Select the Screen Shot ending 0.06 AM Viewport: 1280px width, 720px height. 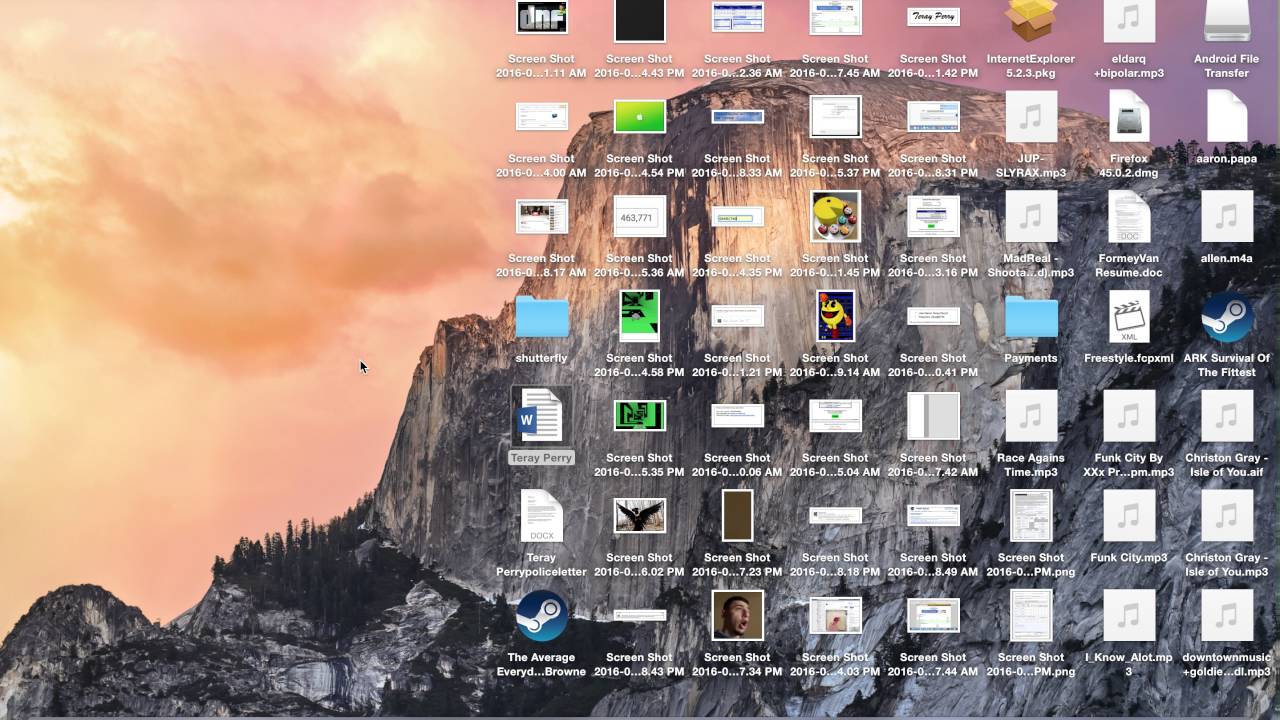point(737,415)
